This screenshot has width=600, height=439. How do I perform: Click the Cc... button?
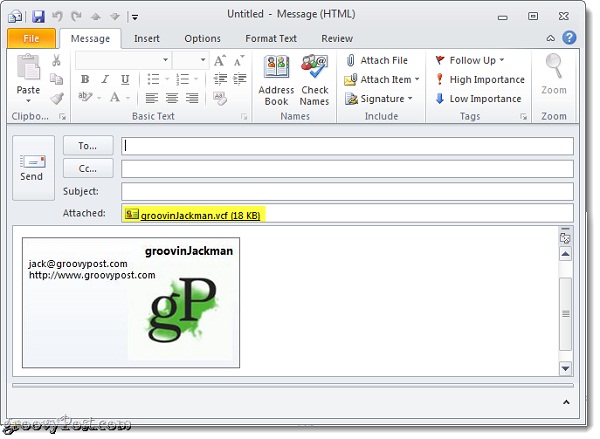click(x=88, y=168)
